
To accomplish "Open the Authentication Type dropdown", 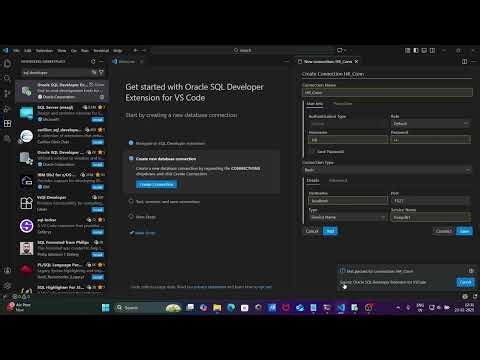I will pyautogui.click(x=348, y=124).
